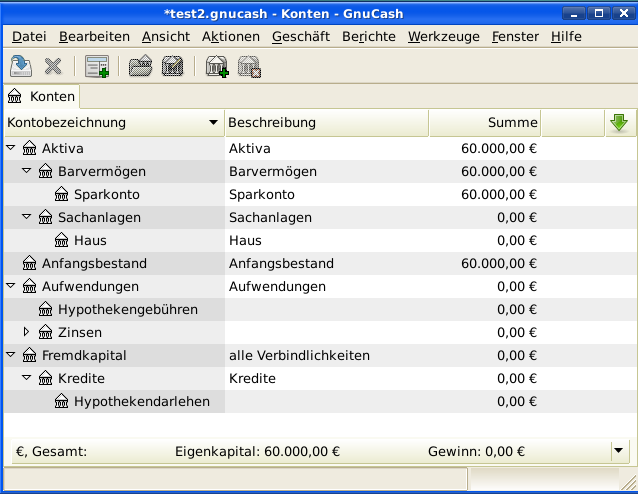Open the Berichte menu

pos(368,36)
